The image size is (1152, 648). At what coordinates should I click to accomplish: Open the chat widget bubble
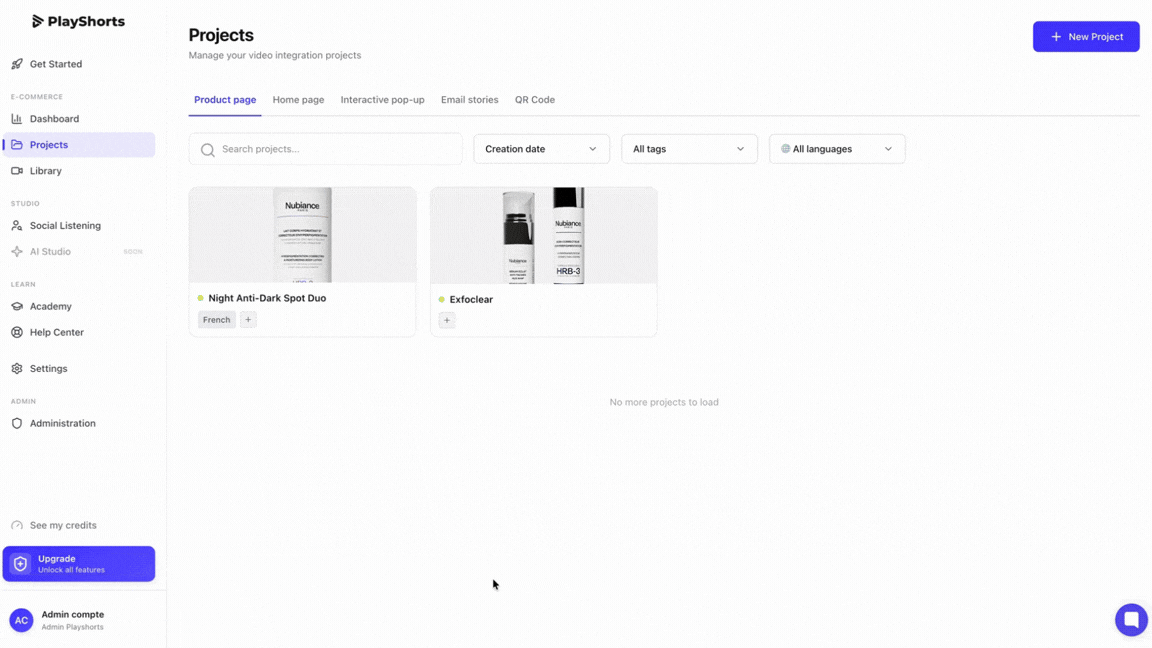[x=1131, y=619]
